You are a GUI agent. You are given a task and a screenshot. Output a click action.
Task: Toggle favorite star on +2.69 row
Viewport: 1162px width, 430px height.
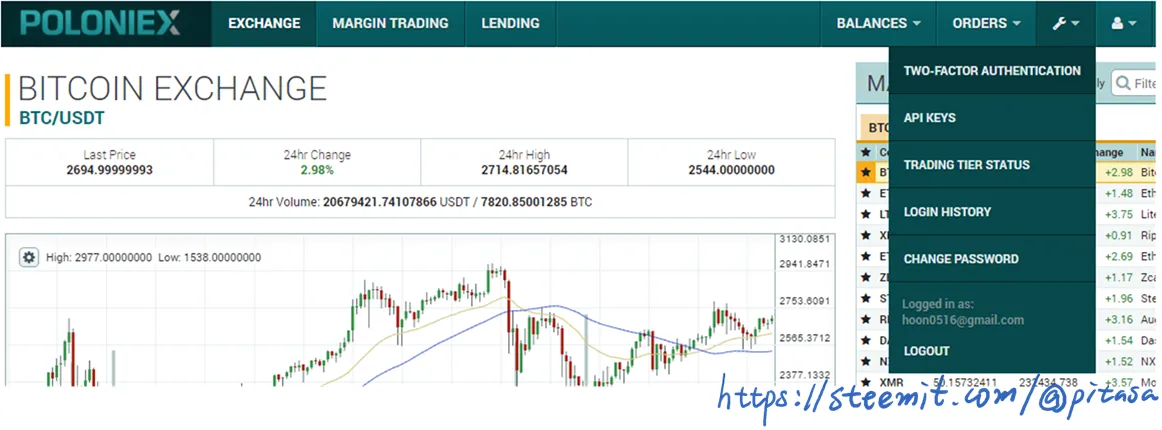865,257
